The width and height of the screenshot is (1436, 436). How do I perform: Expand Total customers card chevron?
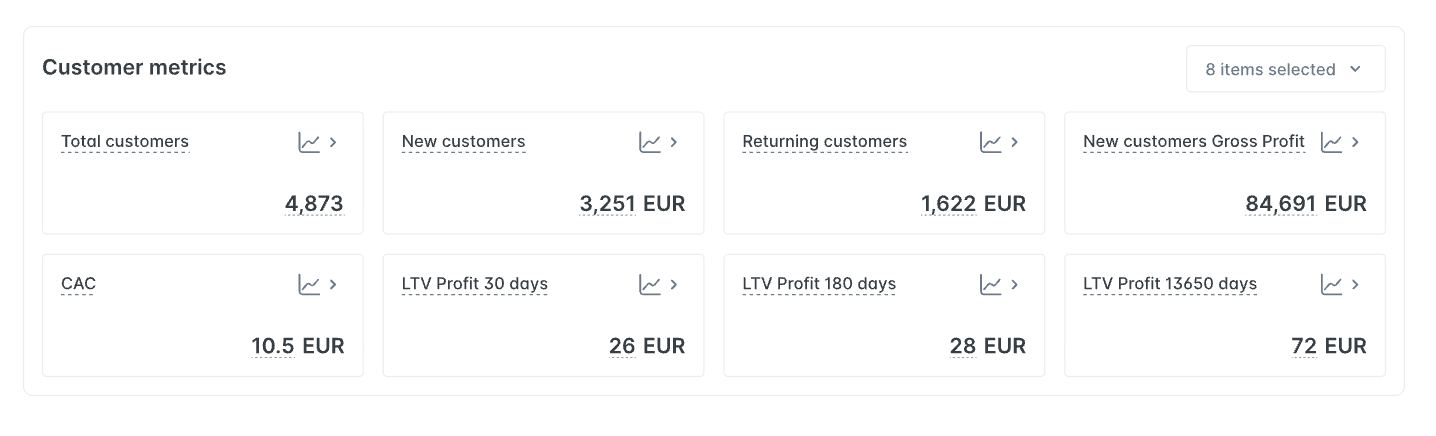[x=333, y=142]
